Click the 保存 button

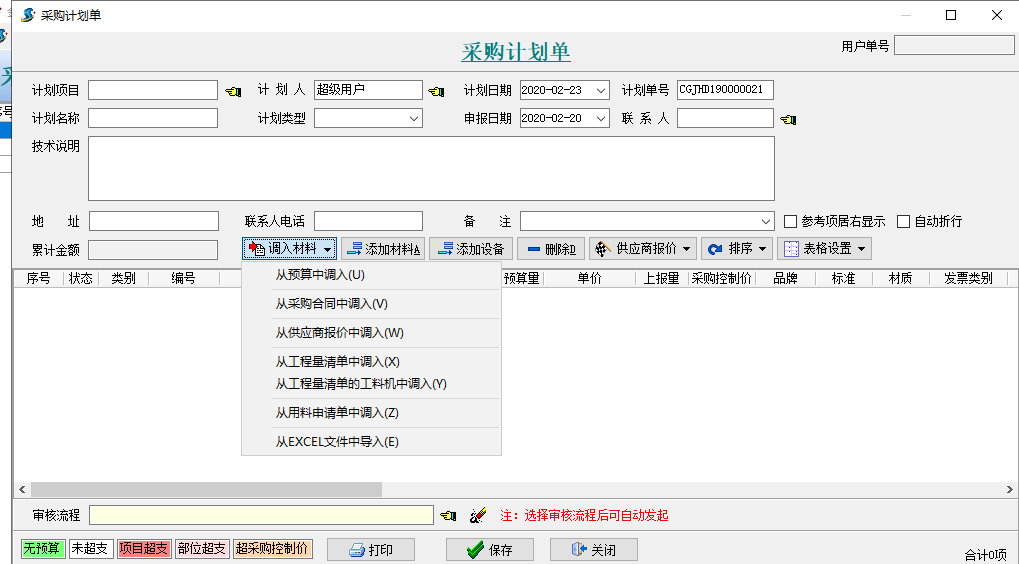489,550
